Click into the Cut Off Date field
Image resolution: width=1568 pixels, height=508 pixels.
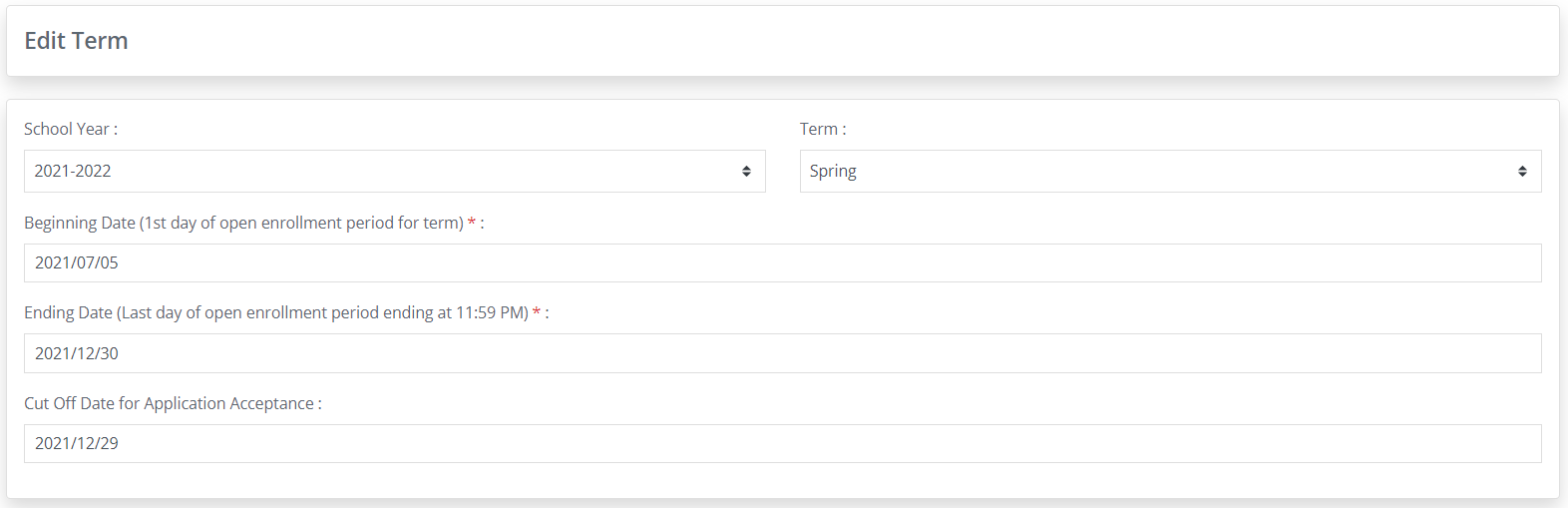coord(782,444)
